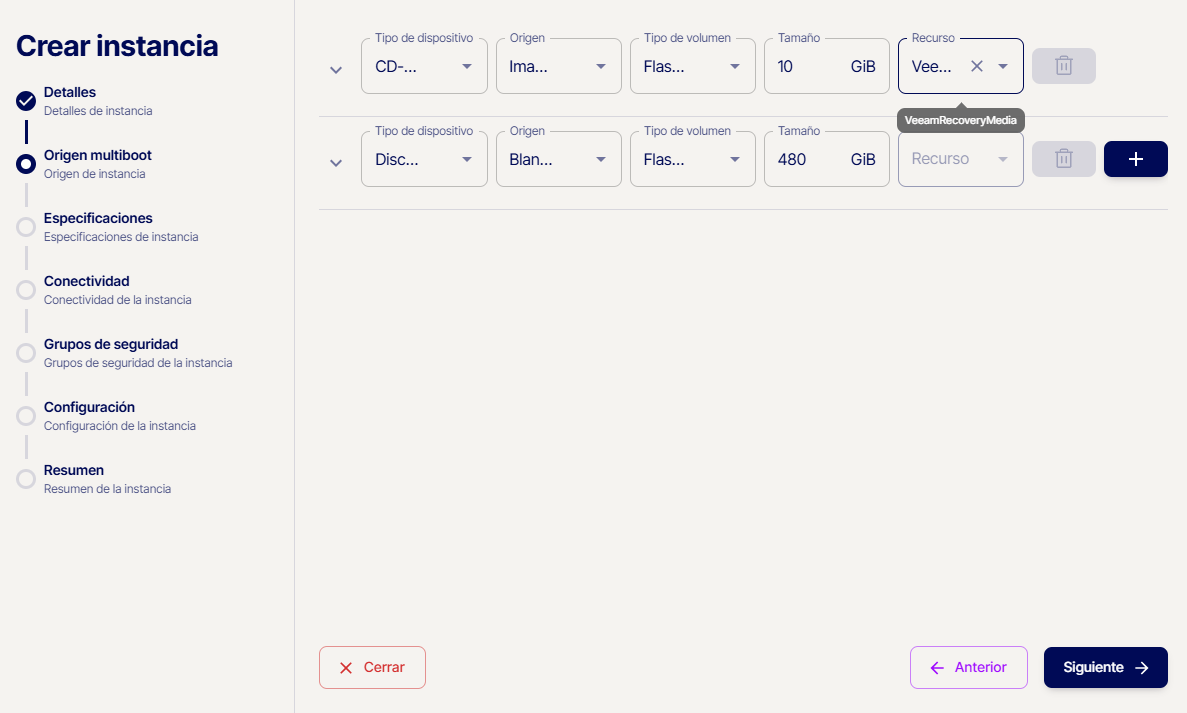This screenshot has height=713, width=1187.
Task: Add a new device with plus button
Action: click(1135, 159)
